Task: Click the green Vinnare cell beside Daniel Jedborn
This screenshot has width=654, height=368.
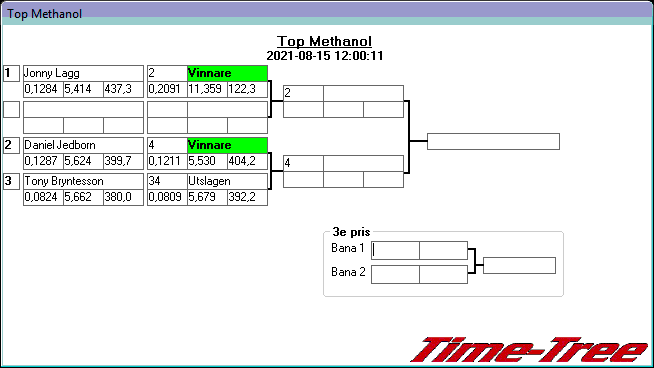Action: click(x=227, y=145)
